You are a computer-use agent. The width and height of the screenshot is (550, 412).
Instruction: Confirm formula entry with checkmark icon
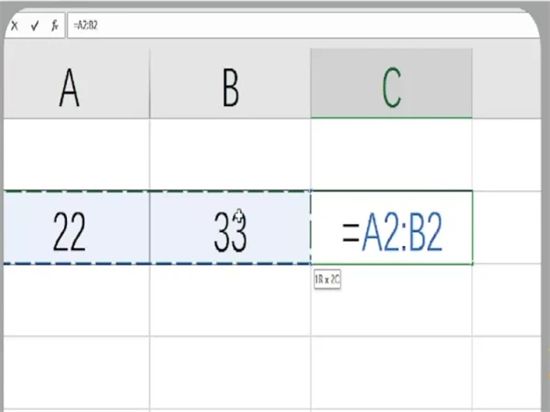pyautogui.click(x=34, y=26)
